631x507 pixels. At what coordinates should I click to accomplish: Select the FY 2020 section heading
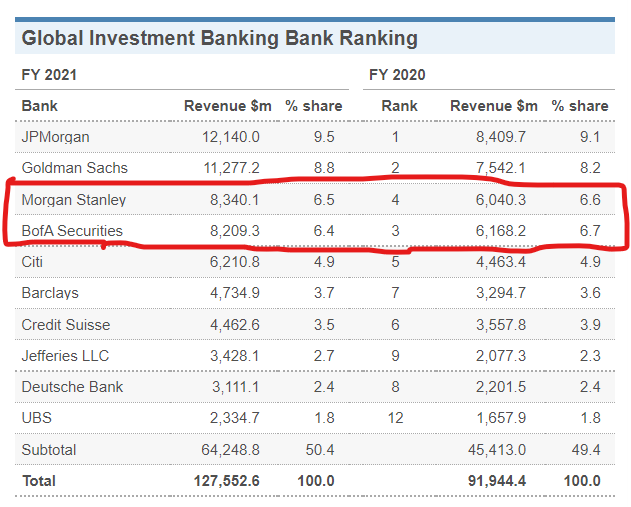(x=397, y=74)
